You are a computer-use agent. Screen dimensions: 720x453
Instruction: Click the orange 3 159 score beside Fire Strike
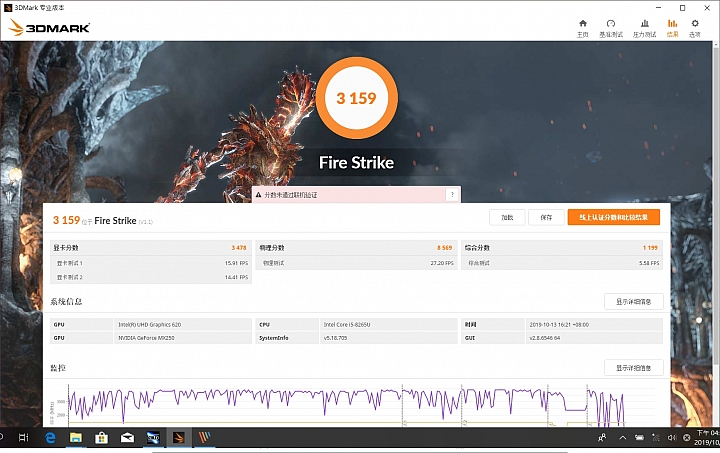(x=67, y=220)
